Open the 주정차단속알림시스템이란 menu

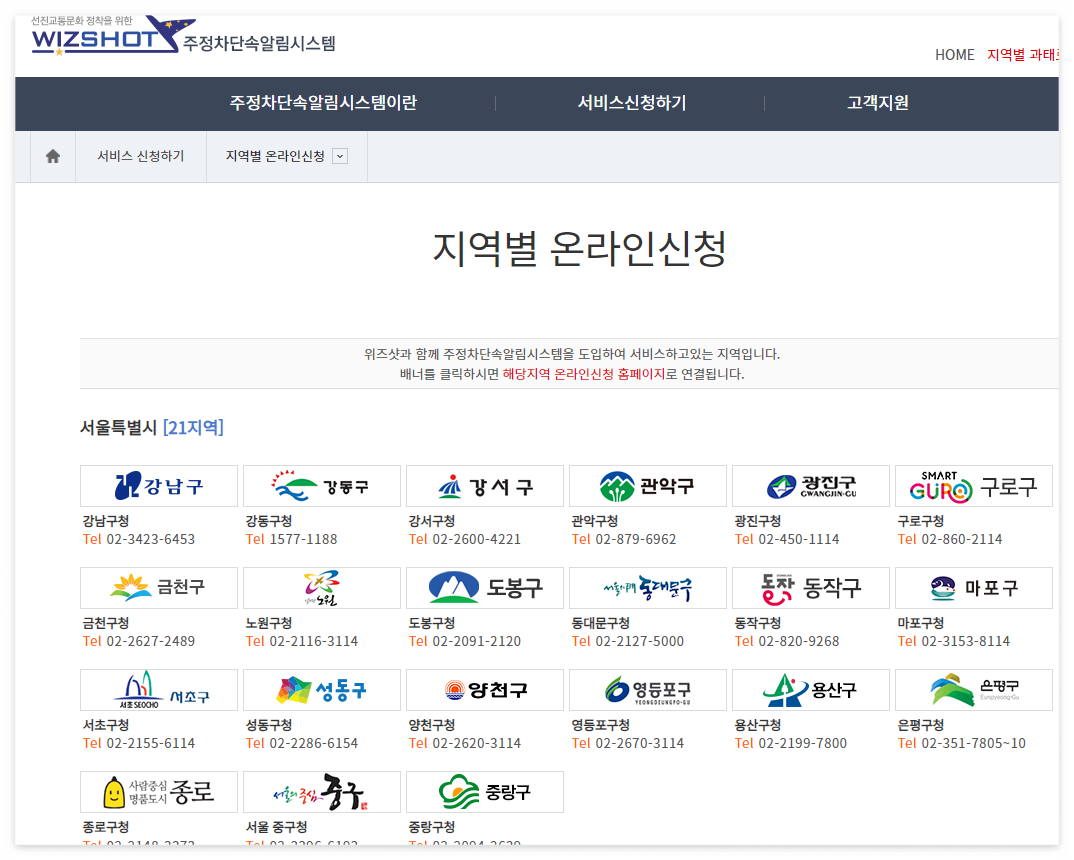tap(323, 103)
